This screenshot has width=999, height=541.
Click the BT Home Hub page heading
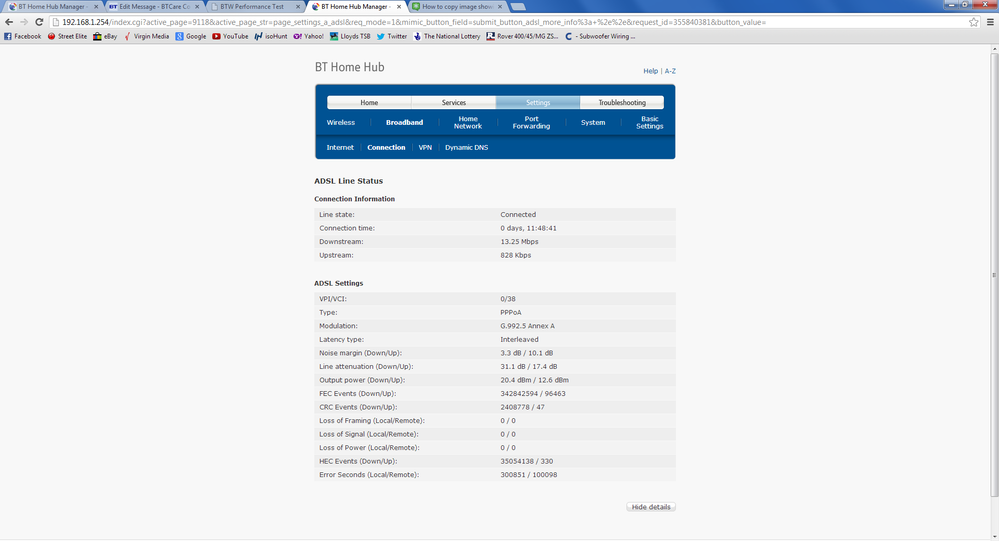(350, 67)
